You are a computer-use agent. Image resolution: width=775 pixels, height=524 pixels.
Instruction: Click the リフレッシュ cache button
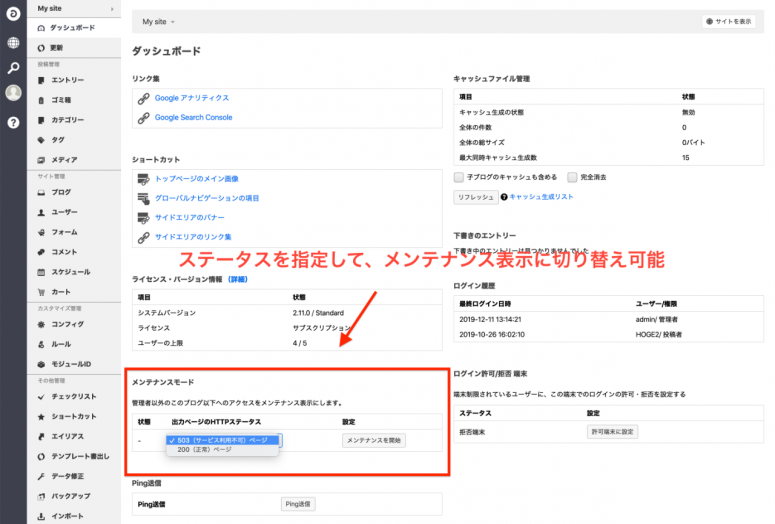pyautogui.click(x=475, y=197)
